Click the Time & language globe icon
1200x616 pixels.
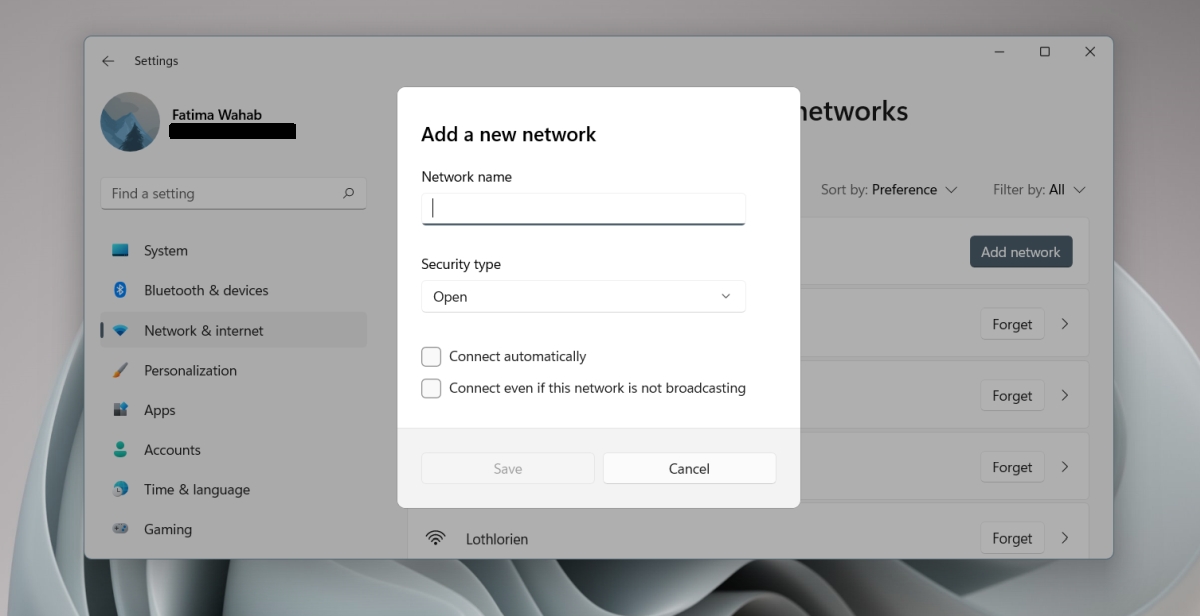pyautogui.click(x=120, y=489)
